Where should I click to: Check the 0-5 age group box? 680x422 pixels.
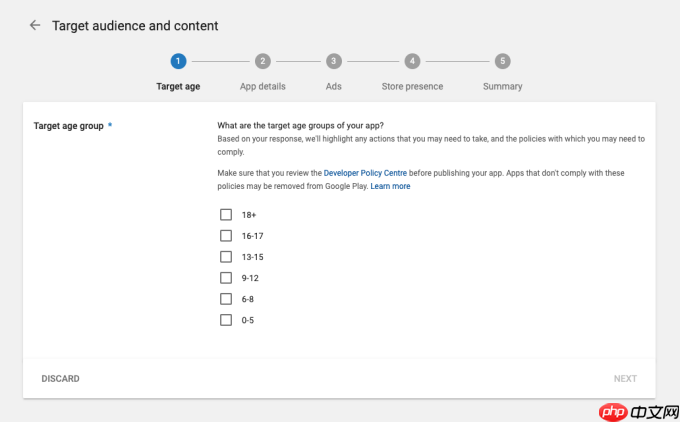click(x=226, y=320)
